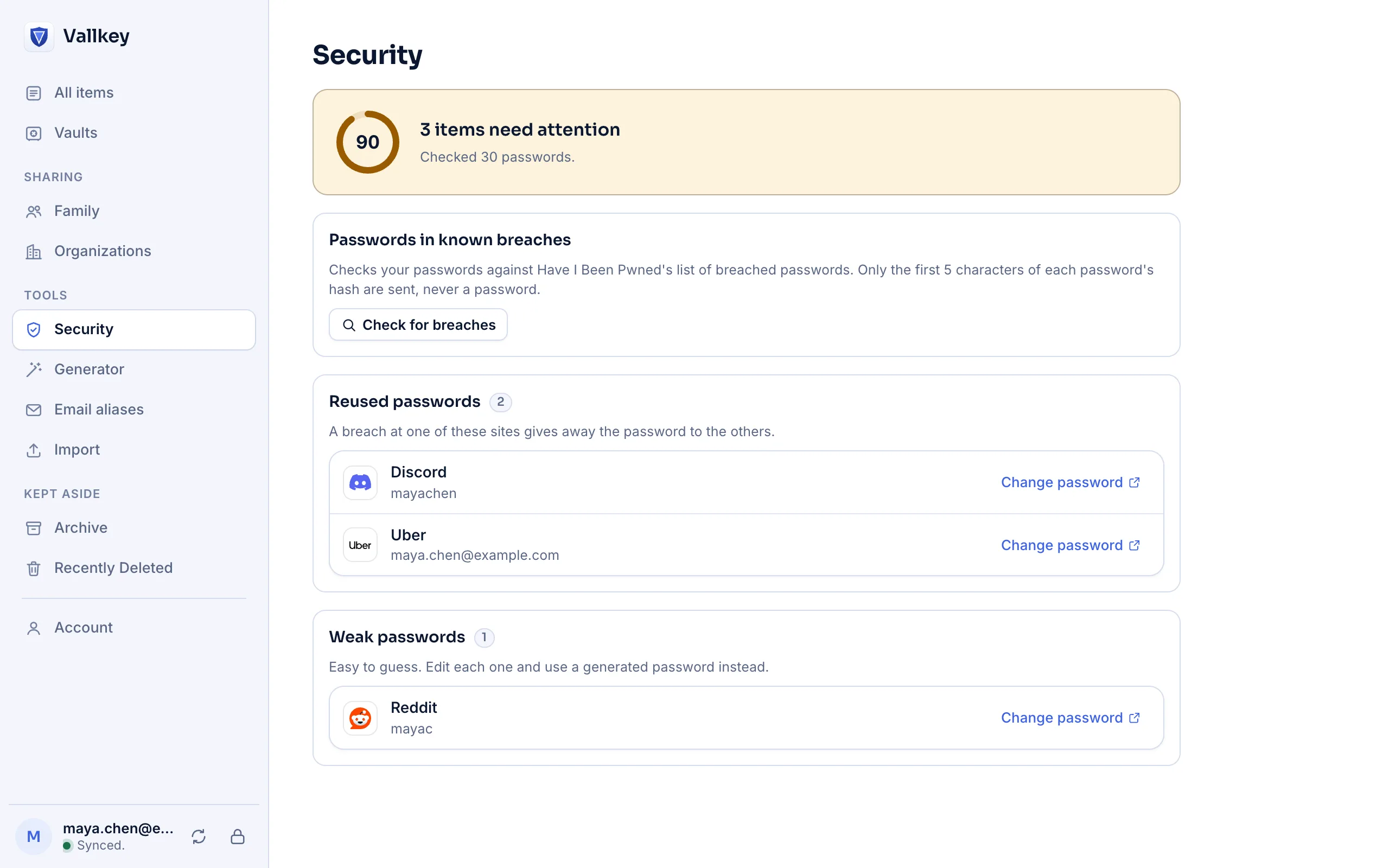The height and width of the screenshot is (868, 1389).
Task: Select maya.chen@example.com under Uber
Action: (475, 555)
